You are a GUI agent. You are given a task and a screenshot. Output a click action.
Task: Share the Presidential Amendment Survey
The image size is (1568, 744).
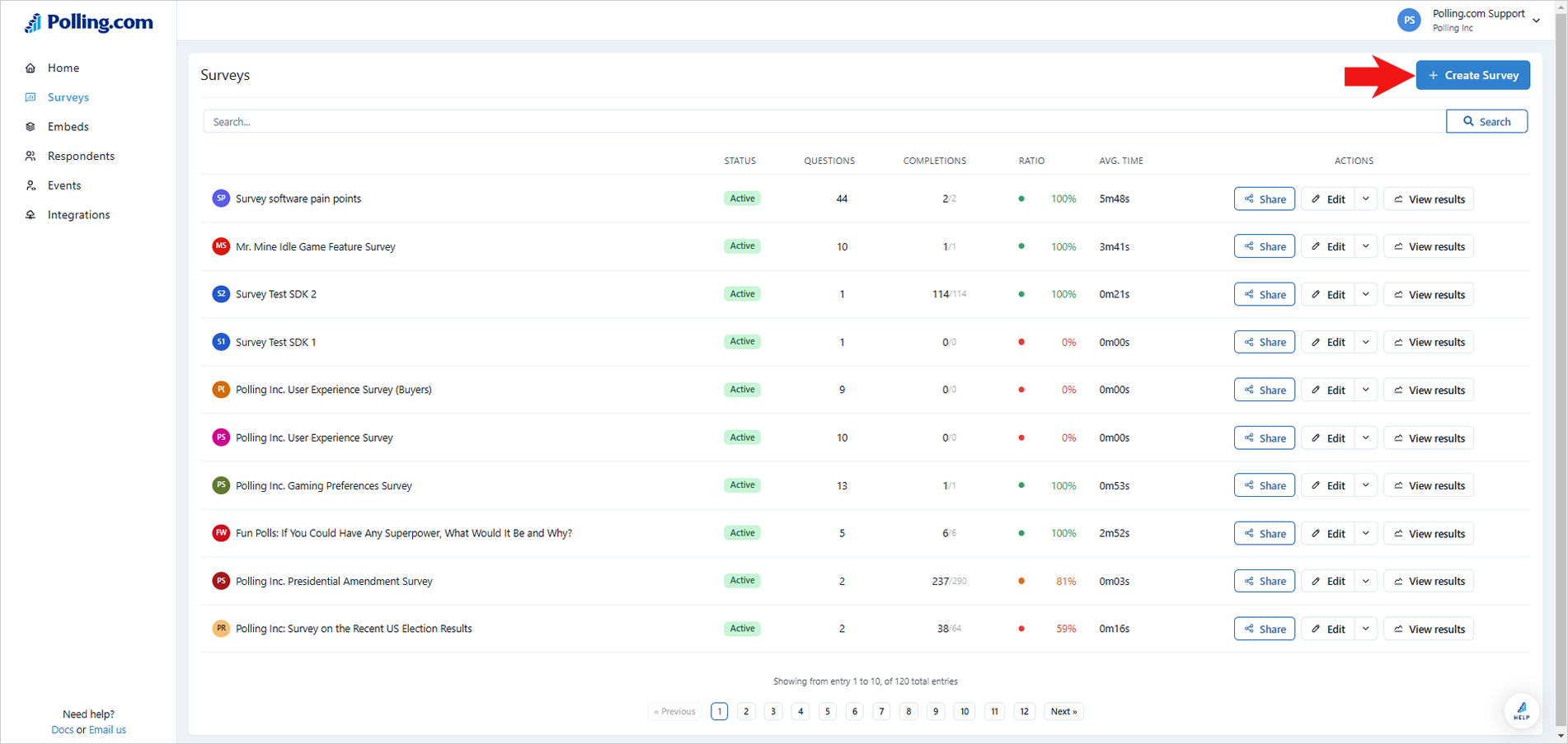[1264, 581]
